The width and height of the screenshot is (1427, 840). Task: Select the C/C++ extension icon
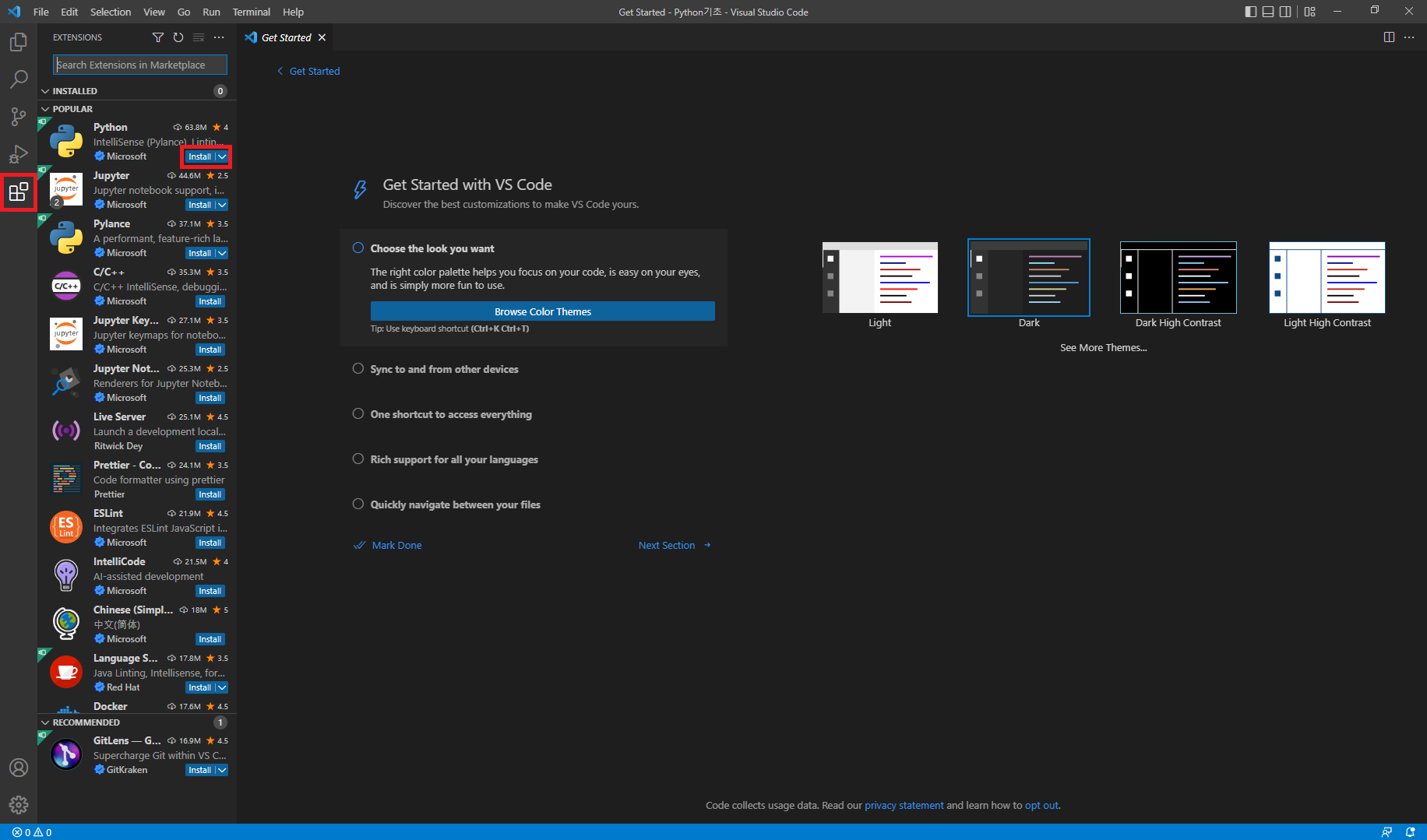66,286
